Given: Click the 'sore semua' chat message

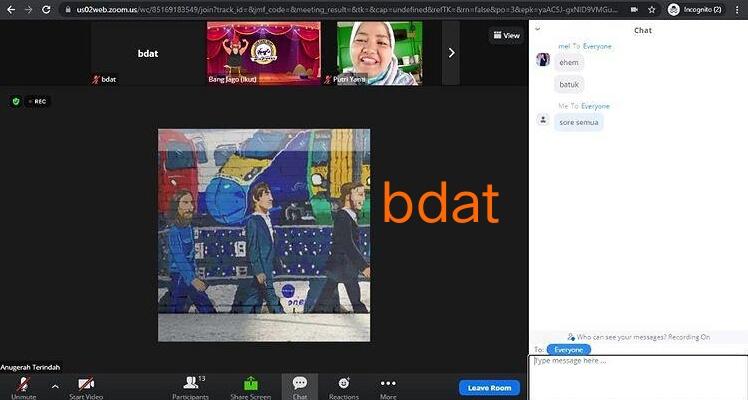Looking at the screenshot, I should (x=579, y=123).
